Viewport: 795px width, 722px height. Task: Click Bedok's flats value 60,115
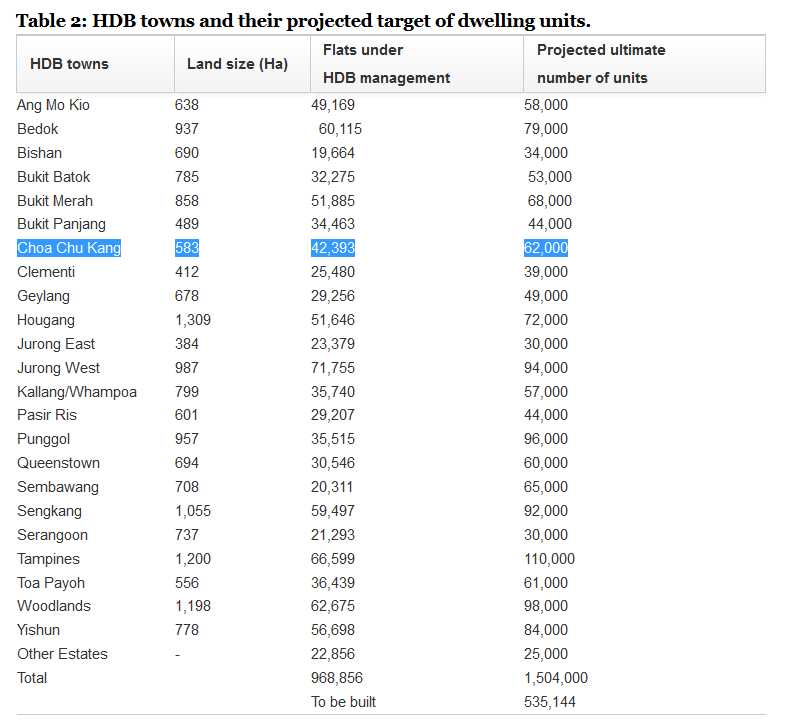coord(340,129)
